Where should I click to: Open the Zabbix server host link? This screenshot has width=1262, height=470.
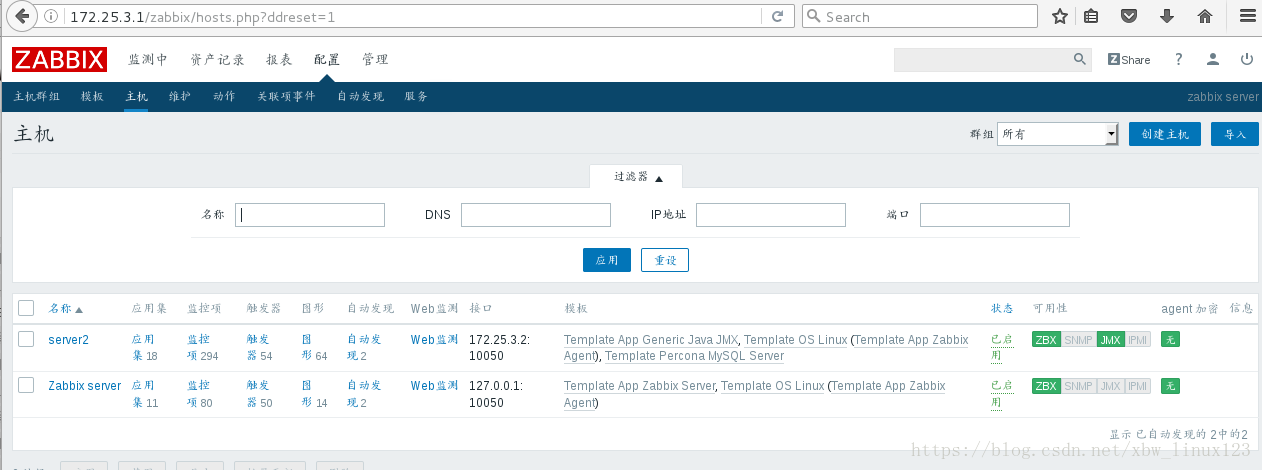(84, 386)
